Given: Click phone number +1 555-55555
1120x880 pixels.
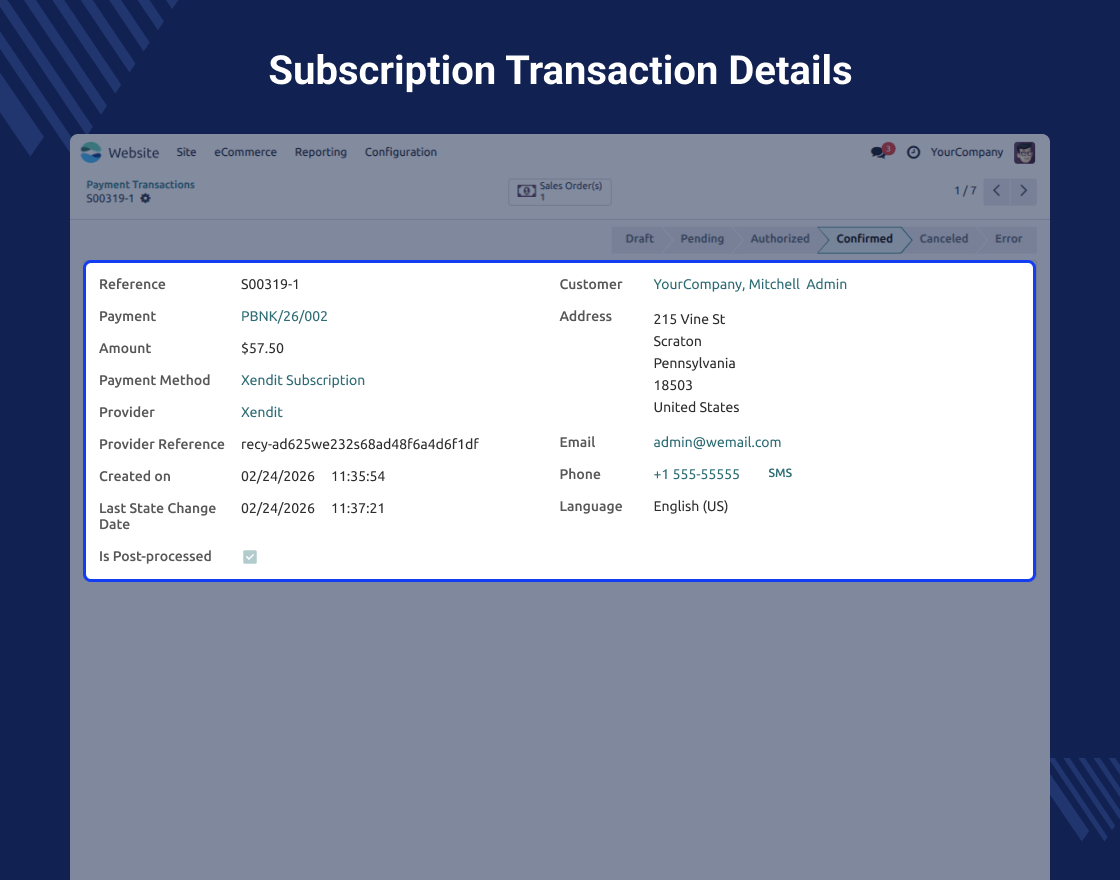Looking at the screenshot, I should [x=696, y=474].
